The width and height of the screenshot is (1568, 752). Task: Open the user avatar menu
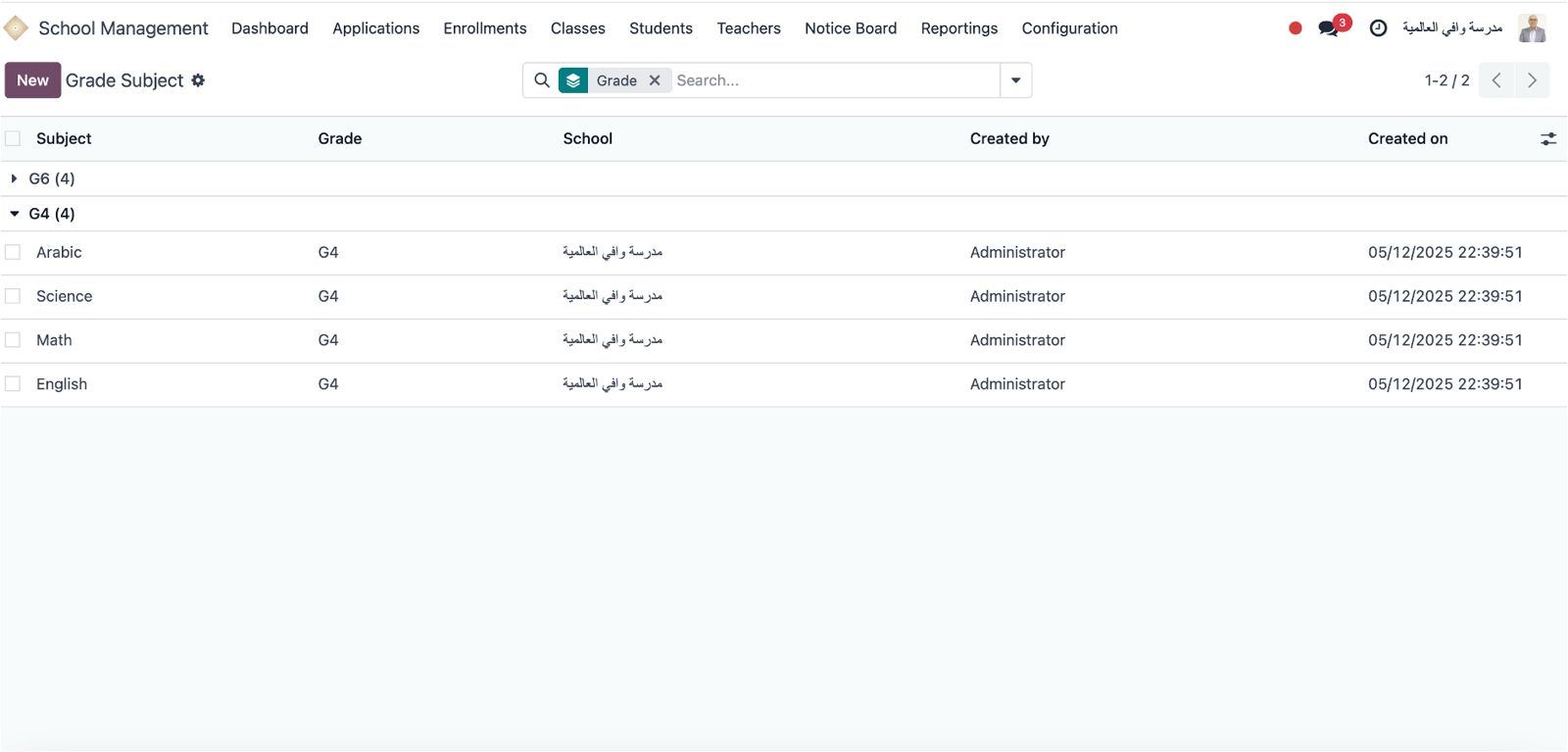point(1532,28)
